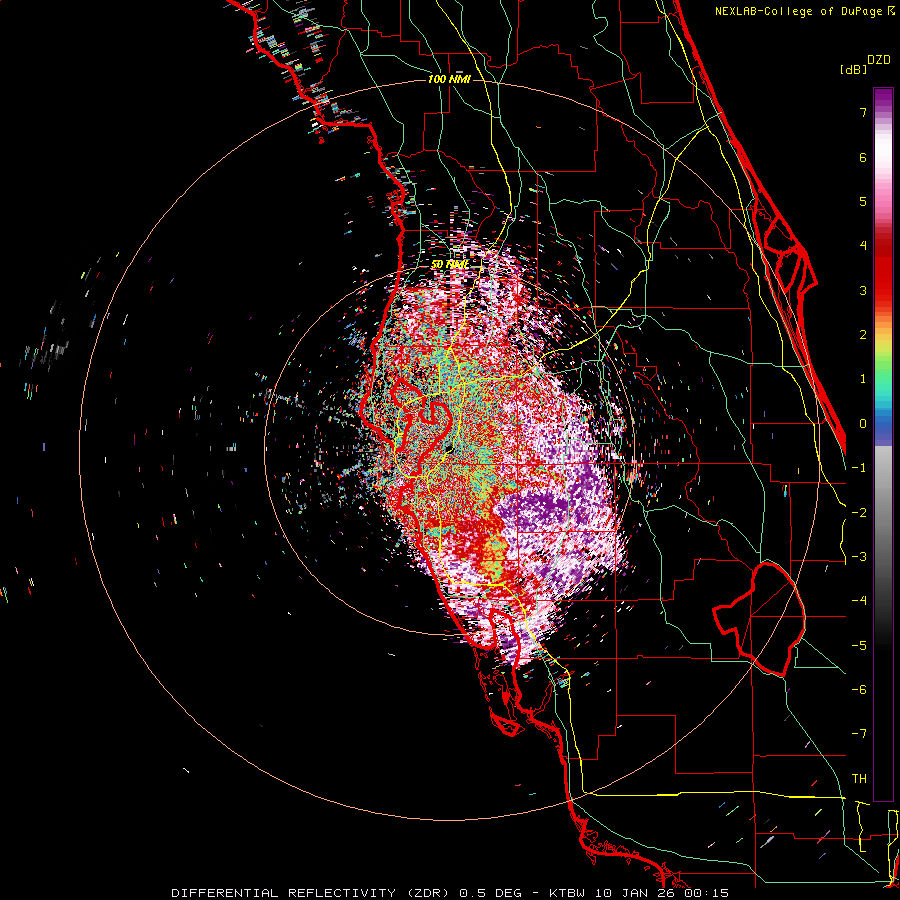Screen dimensions: 900x900
Task: Click the -5 label on the color scale
Action: click(859, 646)
